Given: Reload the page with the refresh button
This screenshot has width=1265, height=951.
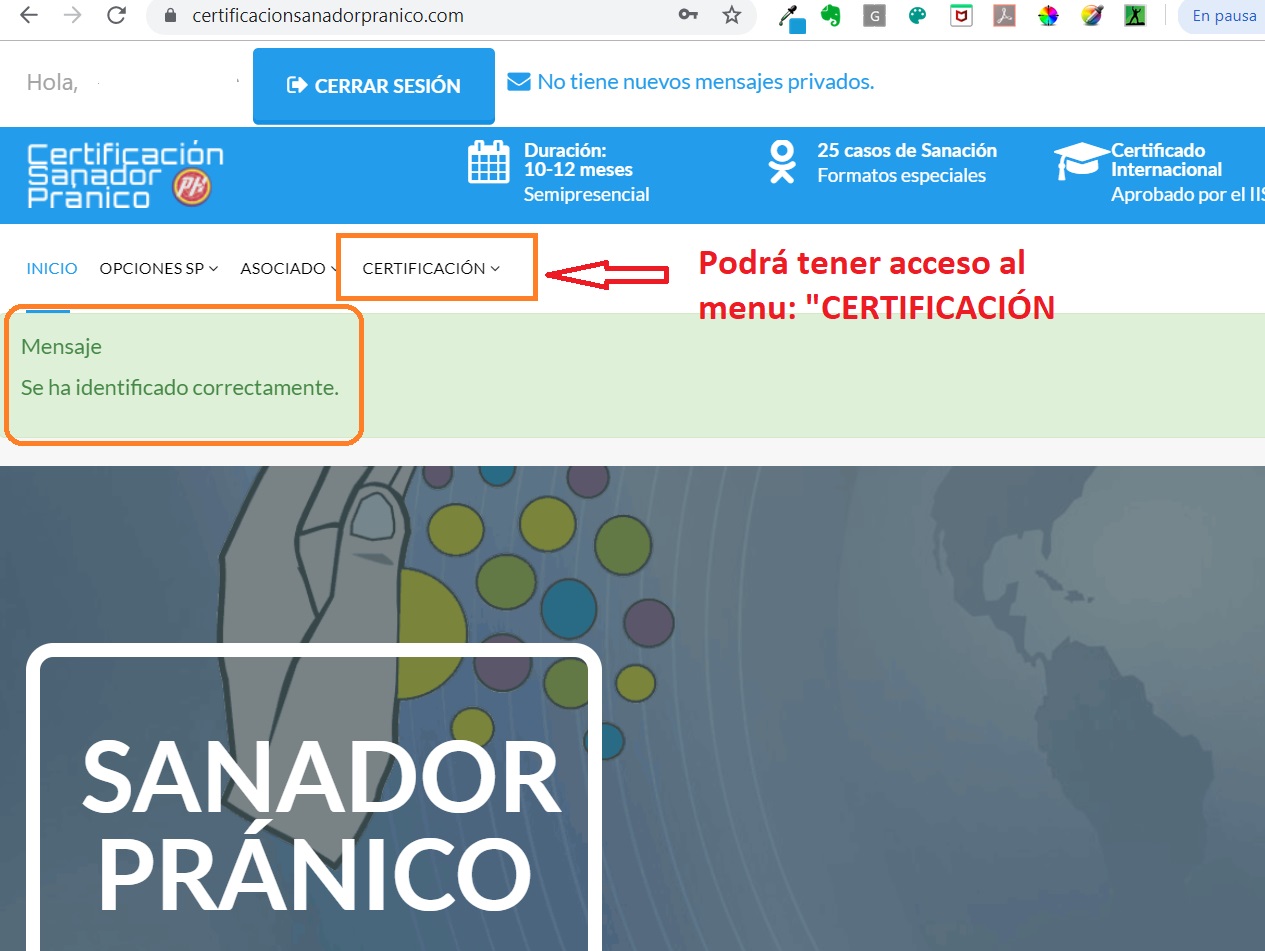Looking at the screenshot, I should 116,16.
